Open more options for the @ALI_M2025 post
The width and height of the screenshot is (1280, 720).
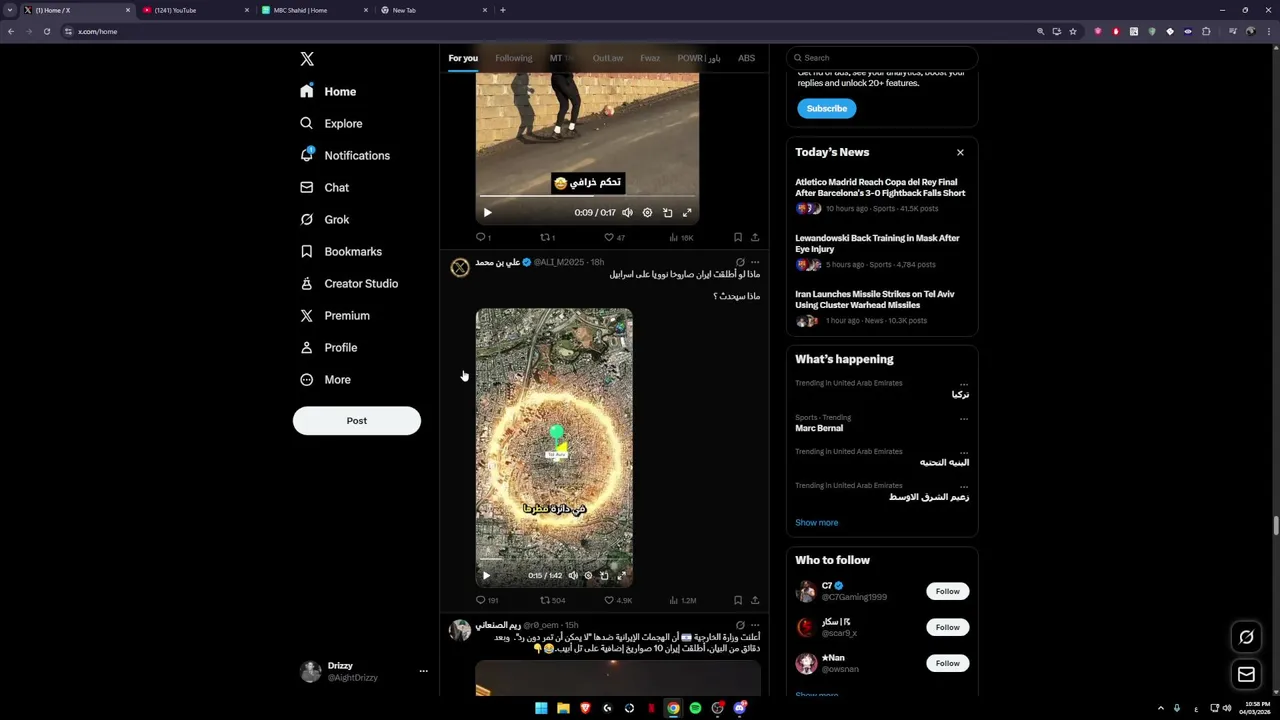[755, 262]
